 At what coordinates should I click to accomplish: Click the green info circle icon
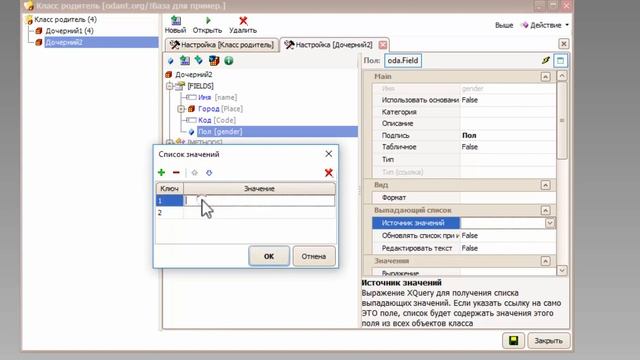click(x=229, y=61)
